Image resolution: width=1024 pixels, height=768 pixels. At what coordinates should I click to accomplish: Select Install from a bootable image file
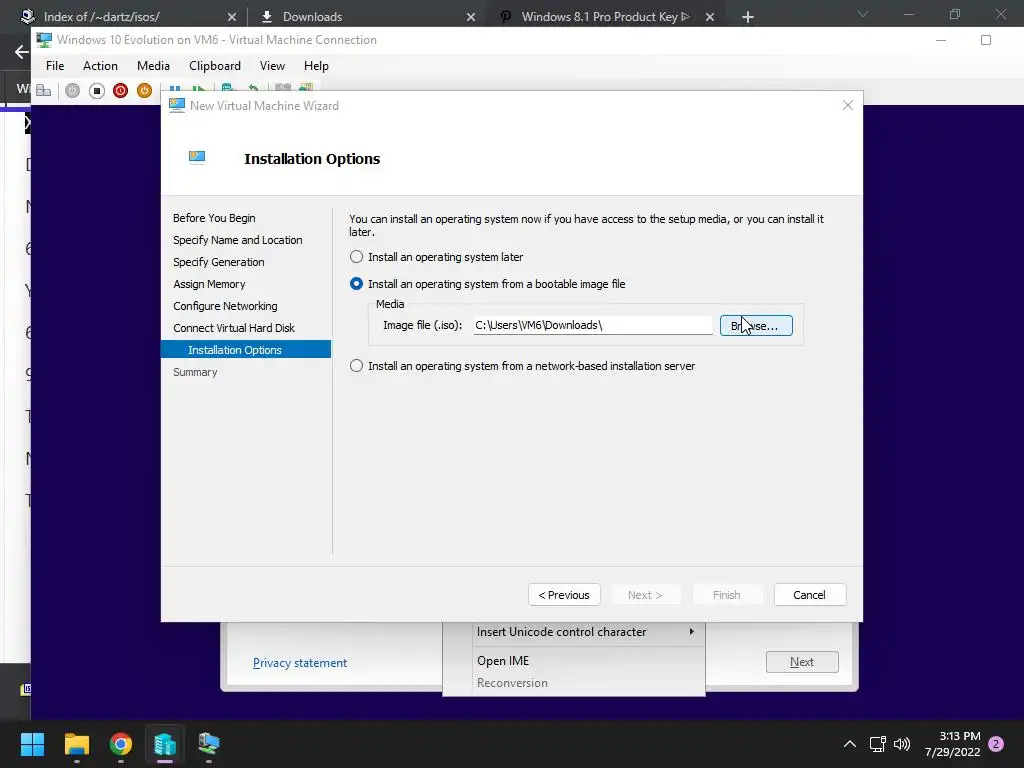(x=356, y=283)
